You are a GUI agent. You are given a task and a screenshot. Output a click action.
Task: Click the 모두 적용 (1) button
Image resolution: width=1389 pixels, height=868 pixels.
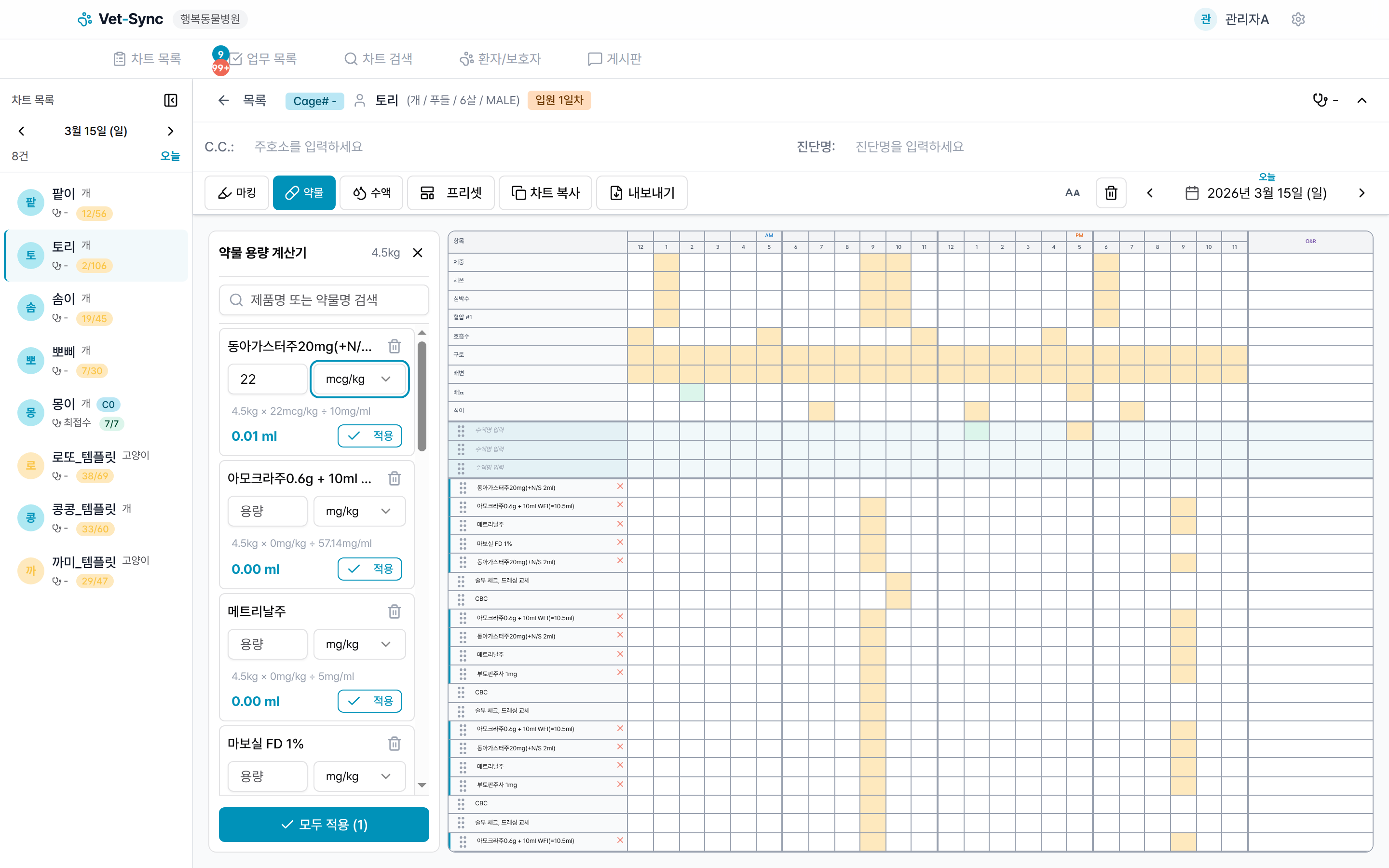tap(324, 825)
